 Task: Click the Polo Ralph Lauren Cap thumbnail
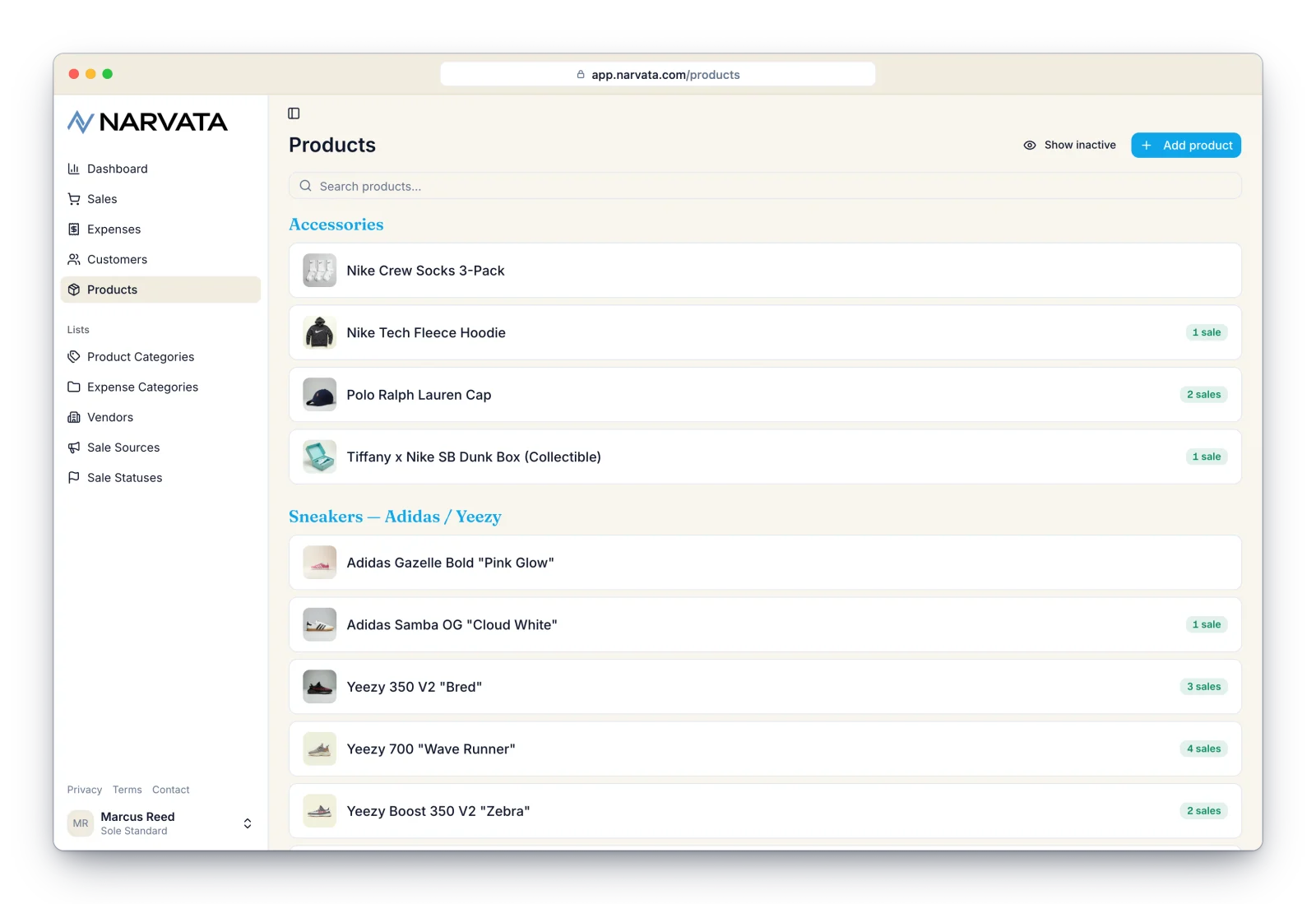click(320, 395)
